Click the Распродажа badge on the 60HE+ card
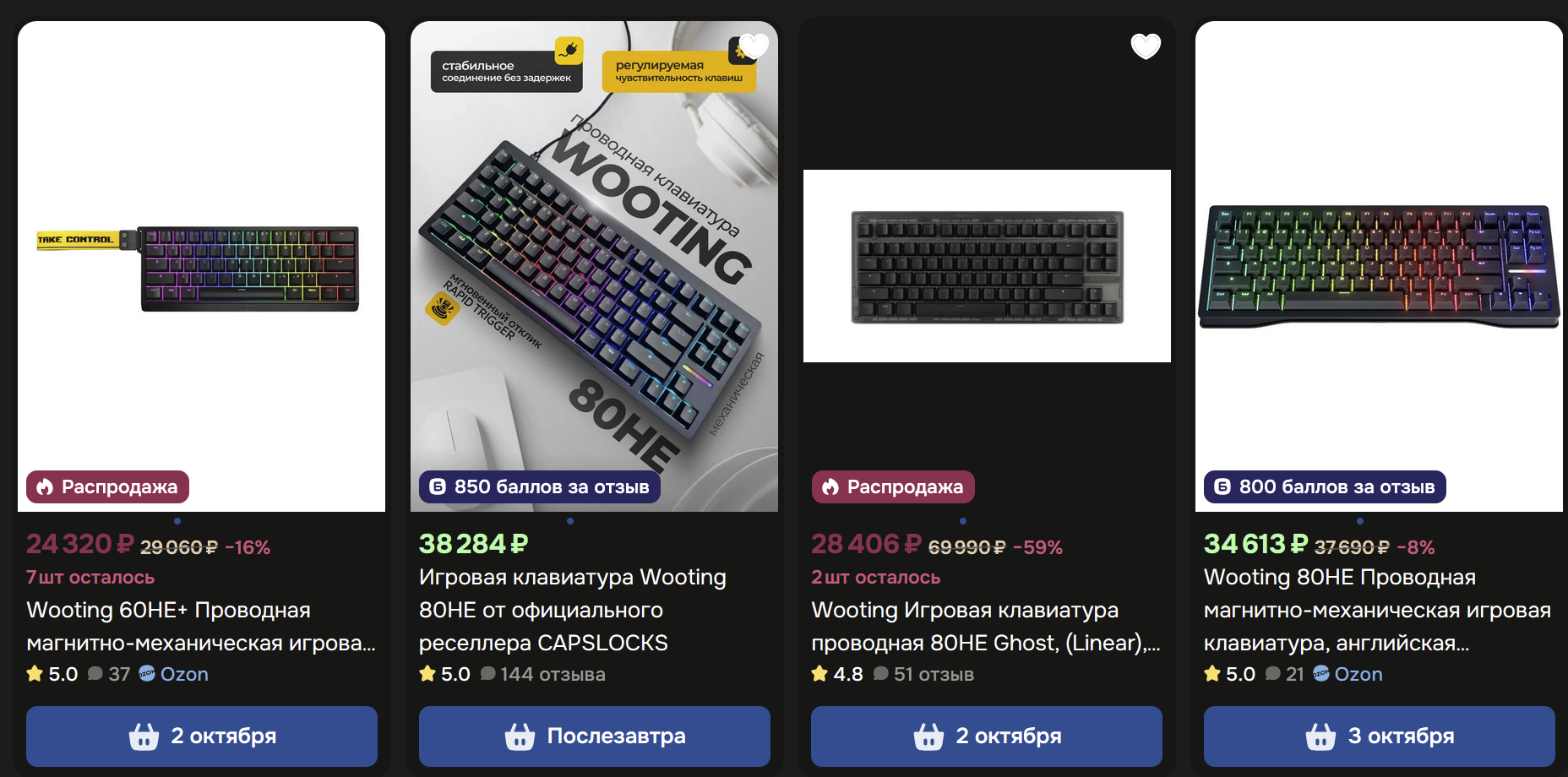 tap(107, 486)
